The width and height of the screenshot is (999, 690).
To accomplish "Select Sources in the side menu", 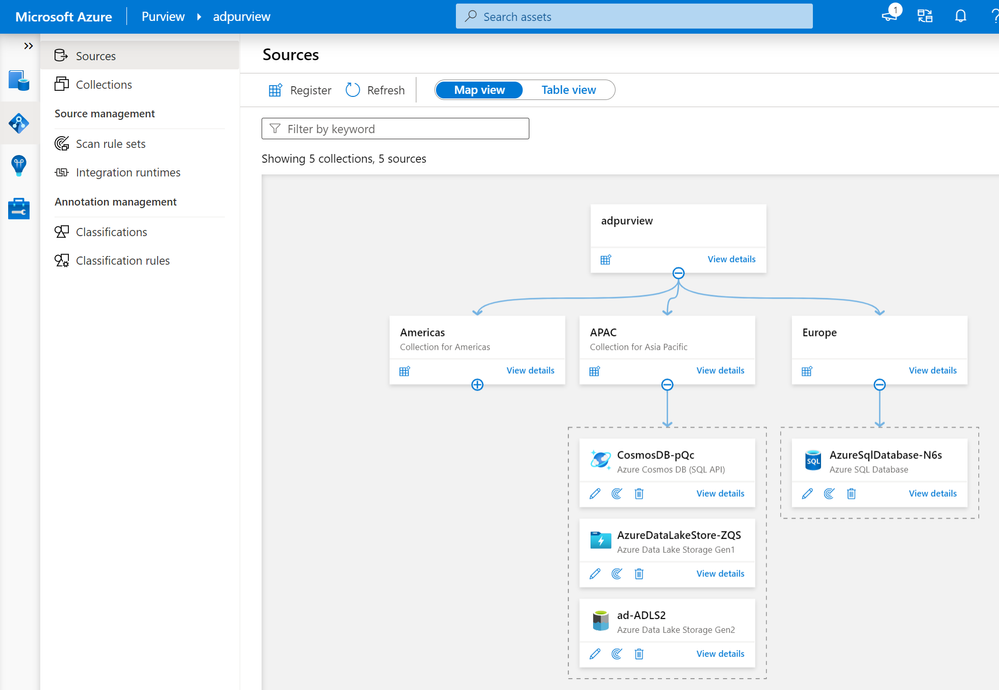I will click(x=140, y=55).
